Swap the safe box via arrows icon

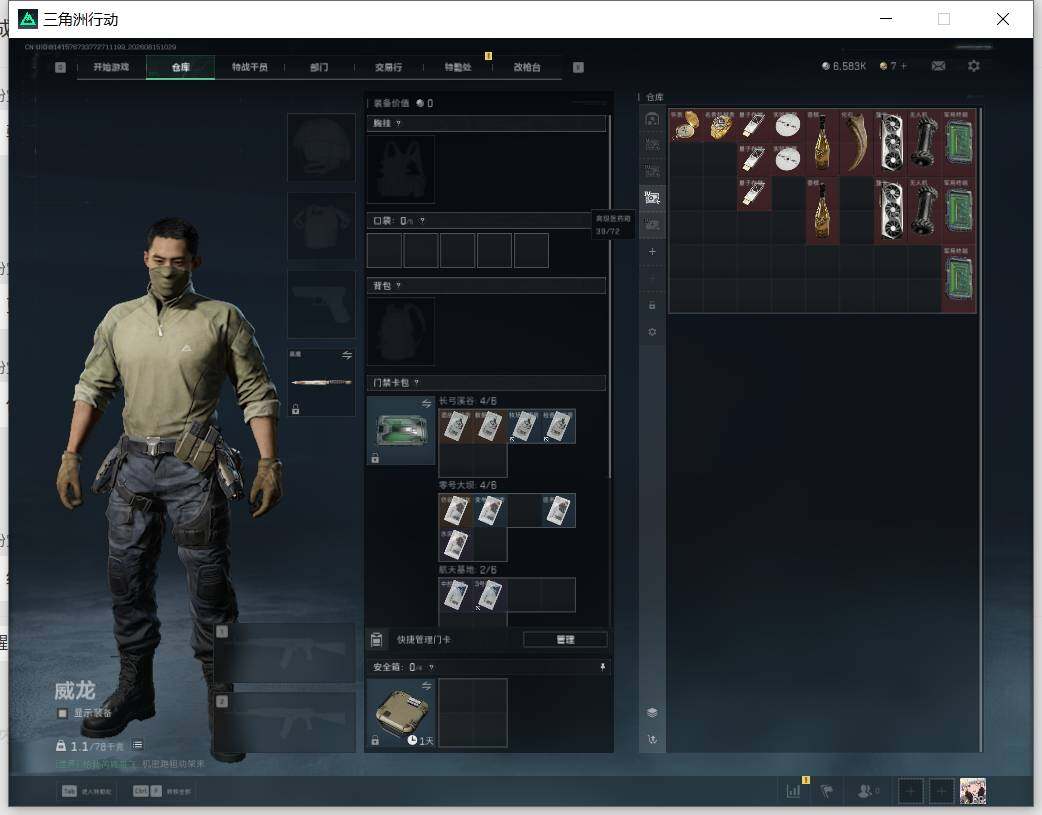point(427,685)
